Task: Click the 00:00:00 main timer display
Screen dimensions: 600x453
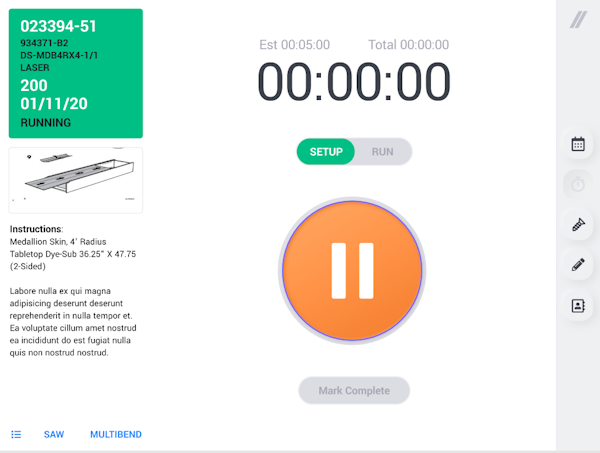Action: click(354, 81)
